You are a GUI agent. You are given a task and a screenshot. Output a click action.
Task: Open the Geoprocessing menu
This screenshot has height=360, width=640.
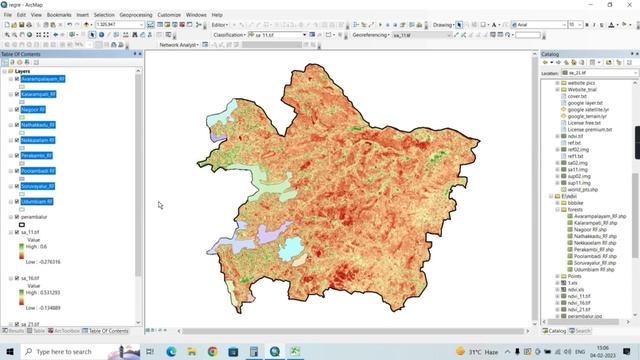(136, 15)
